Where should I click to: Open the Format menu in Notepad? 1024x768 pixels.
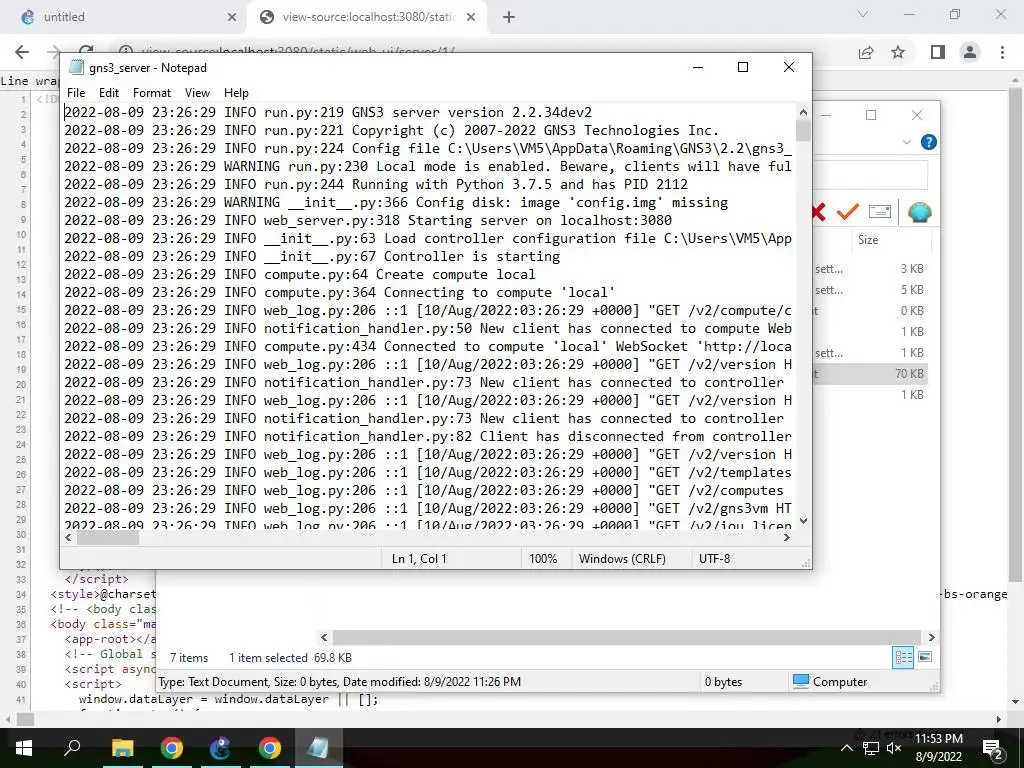(152, 93)
